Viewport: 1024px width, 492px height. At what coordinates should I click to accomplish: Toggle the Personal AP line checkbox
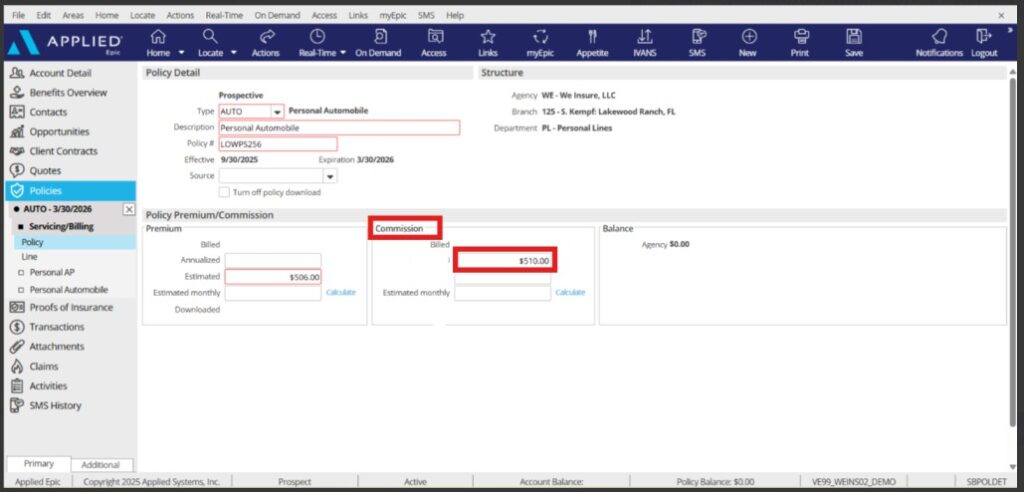21,272
